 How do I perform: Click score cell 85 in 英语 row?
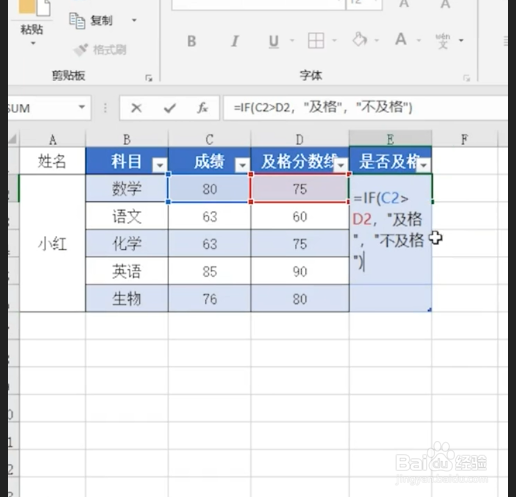pos(209,271)
